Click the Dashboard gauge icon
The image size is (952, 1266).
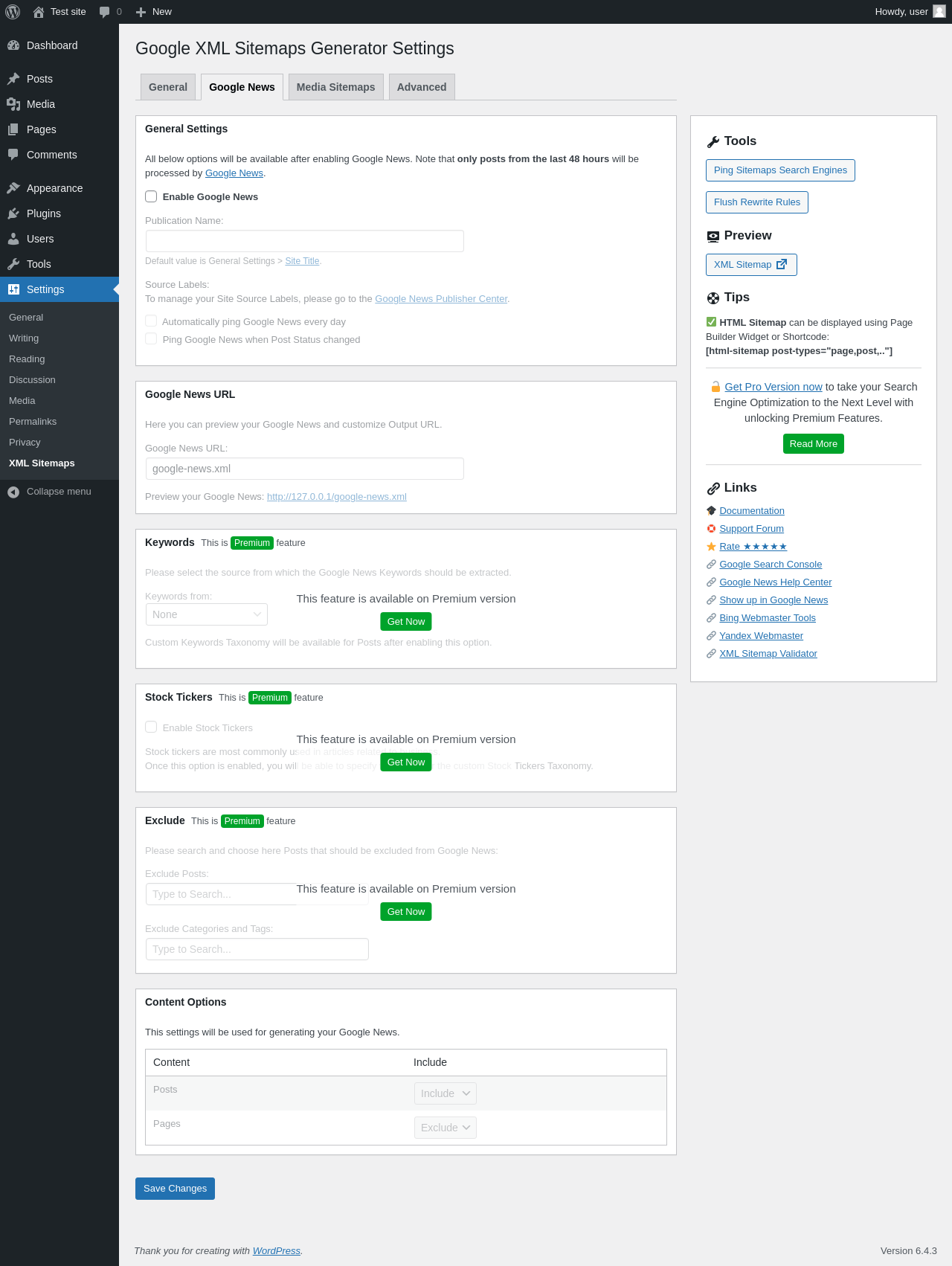click(x=13, y=45)
